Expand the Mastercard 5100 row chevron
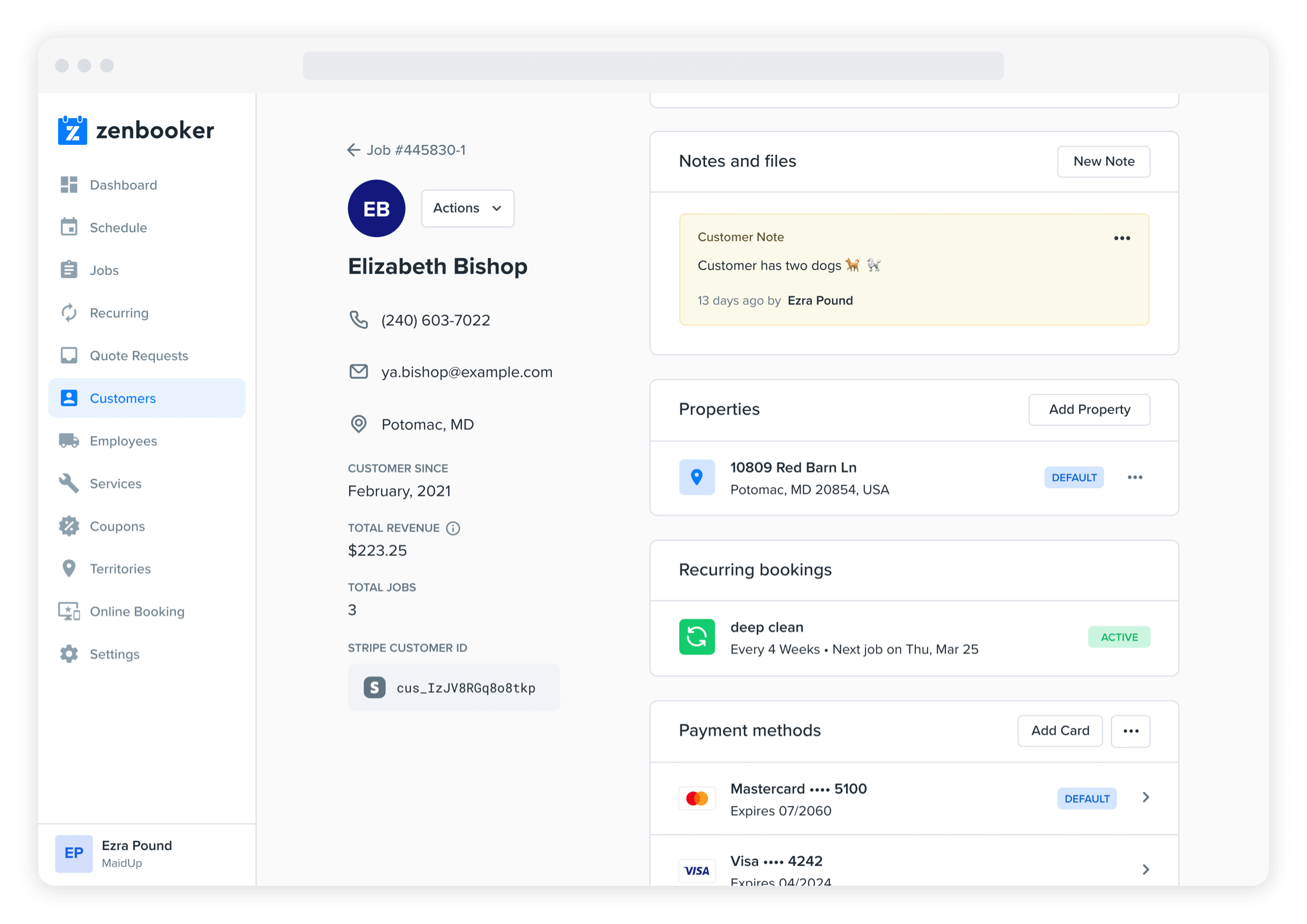The image size is (1307, 924). [1146, 798]
